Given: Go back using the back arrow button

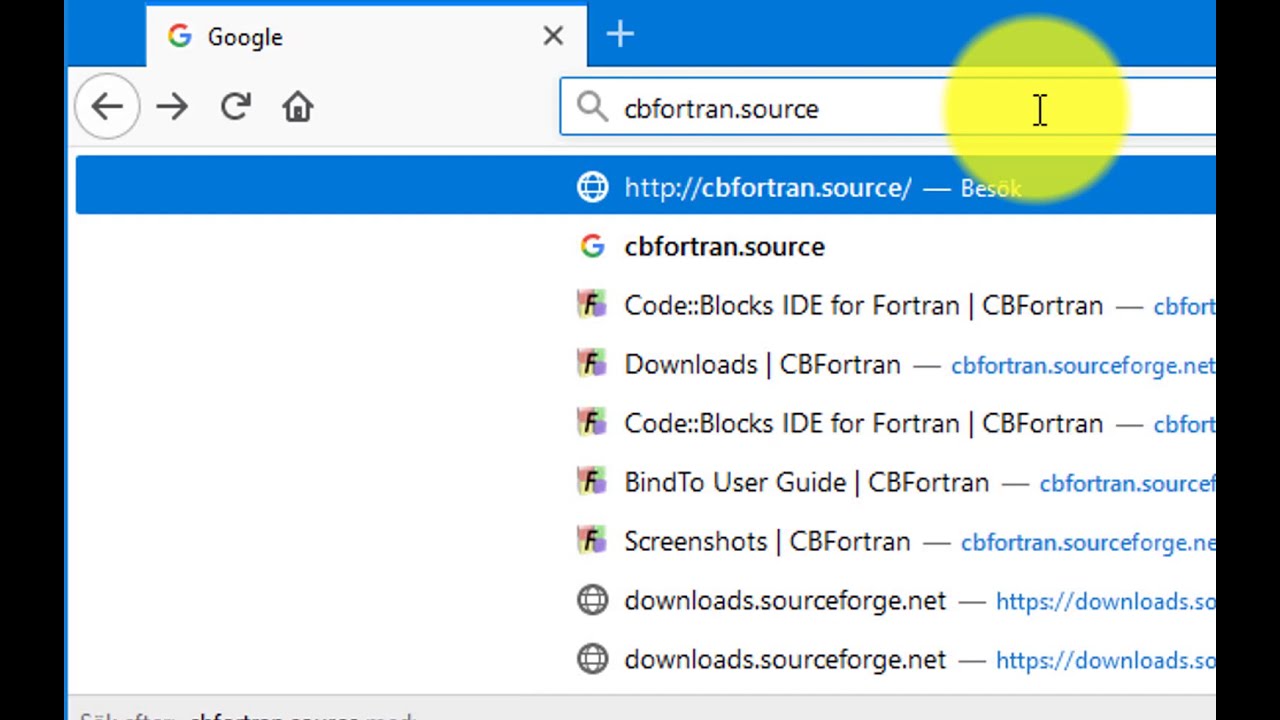Looking at the screenshot, I should tap(107, 107).
